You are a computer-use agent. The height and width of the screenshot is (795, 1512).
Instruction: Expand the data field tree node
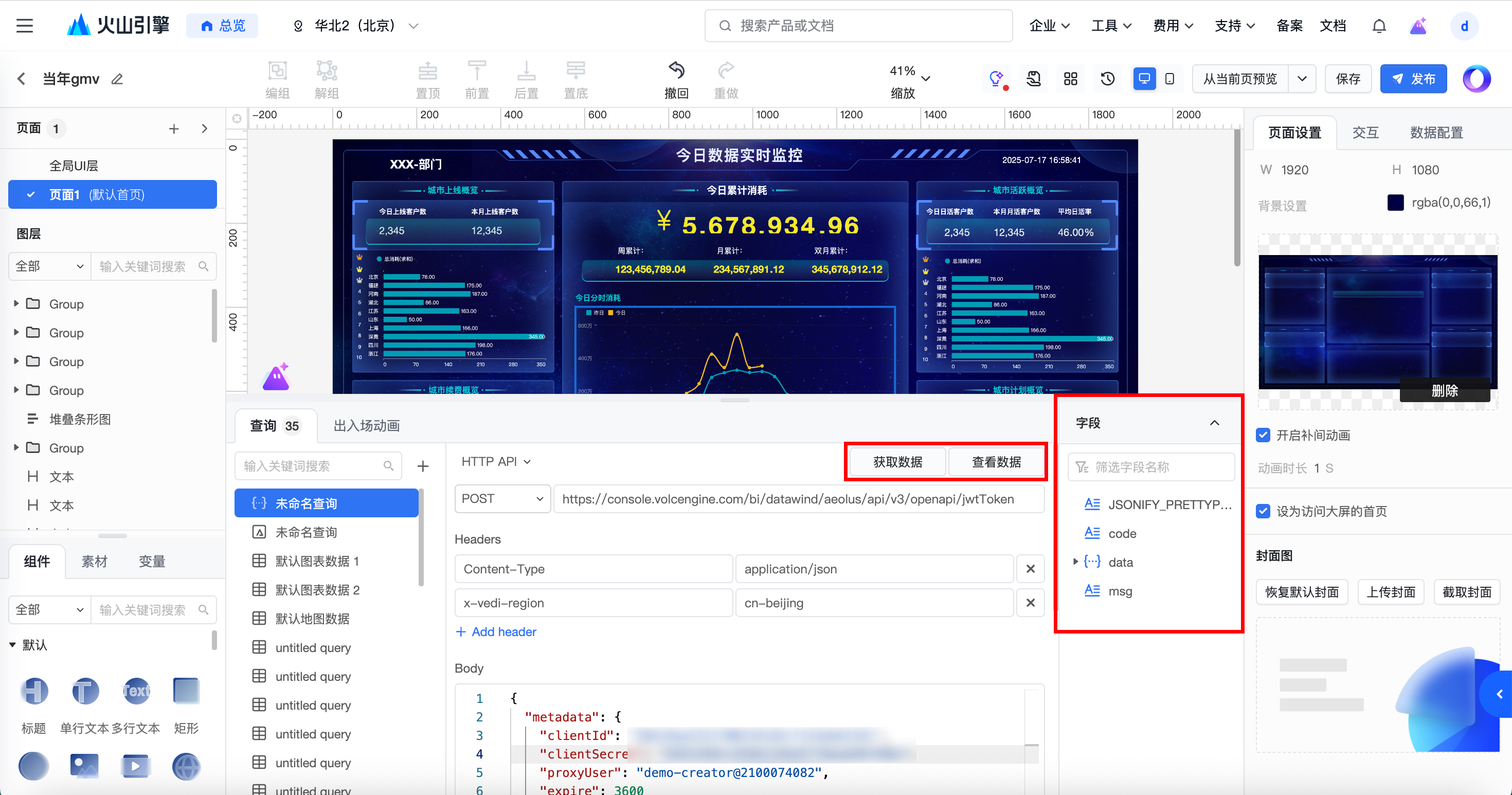1075,562
